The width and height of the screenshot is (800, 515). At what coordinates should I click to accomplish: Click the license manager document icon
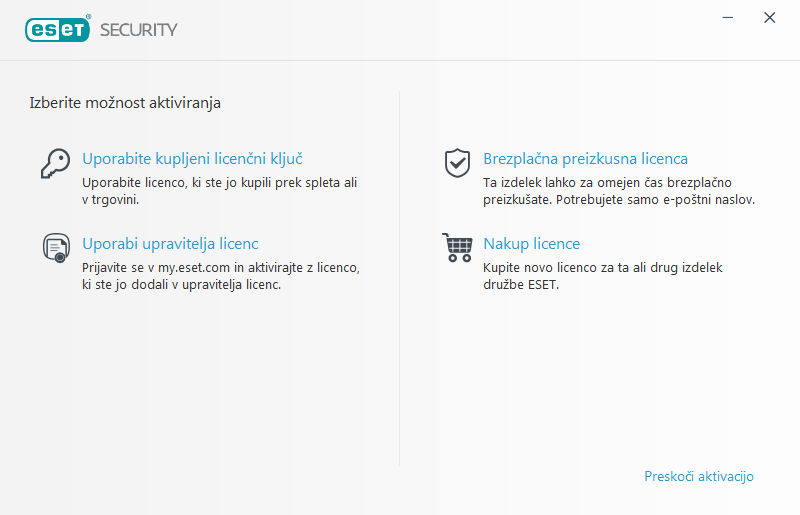pos(54,247)
